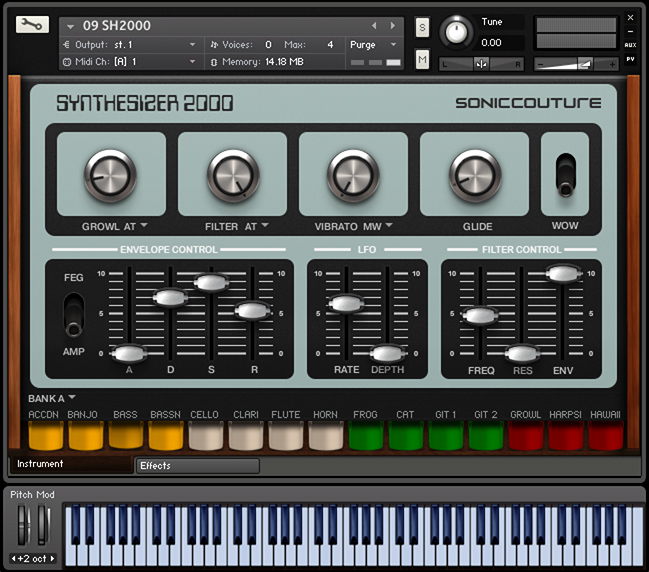Open the Purge dropdown menu
The height and width of the screenshot is (572, 649).
tap(374, 44)
